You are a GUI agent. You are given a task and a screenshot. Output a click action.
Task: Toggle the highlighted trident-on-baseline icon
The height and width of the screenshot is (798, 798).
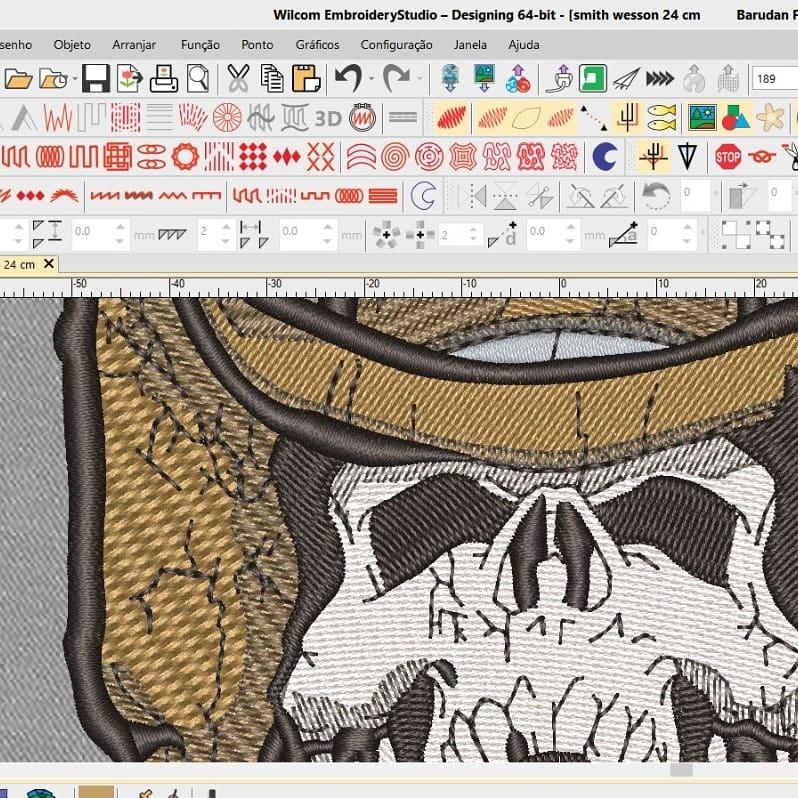click(653, 157)
